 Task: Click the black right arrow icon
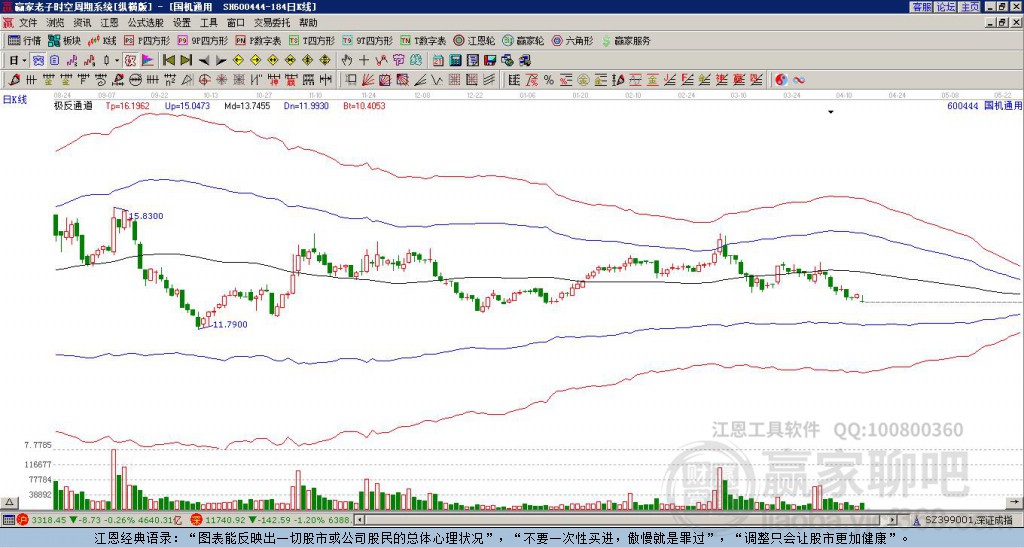[221, 60]
